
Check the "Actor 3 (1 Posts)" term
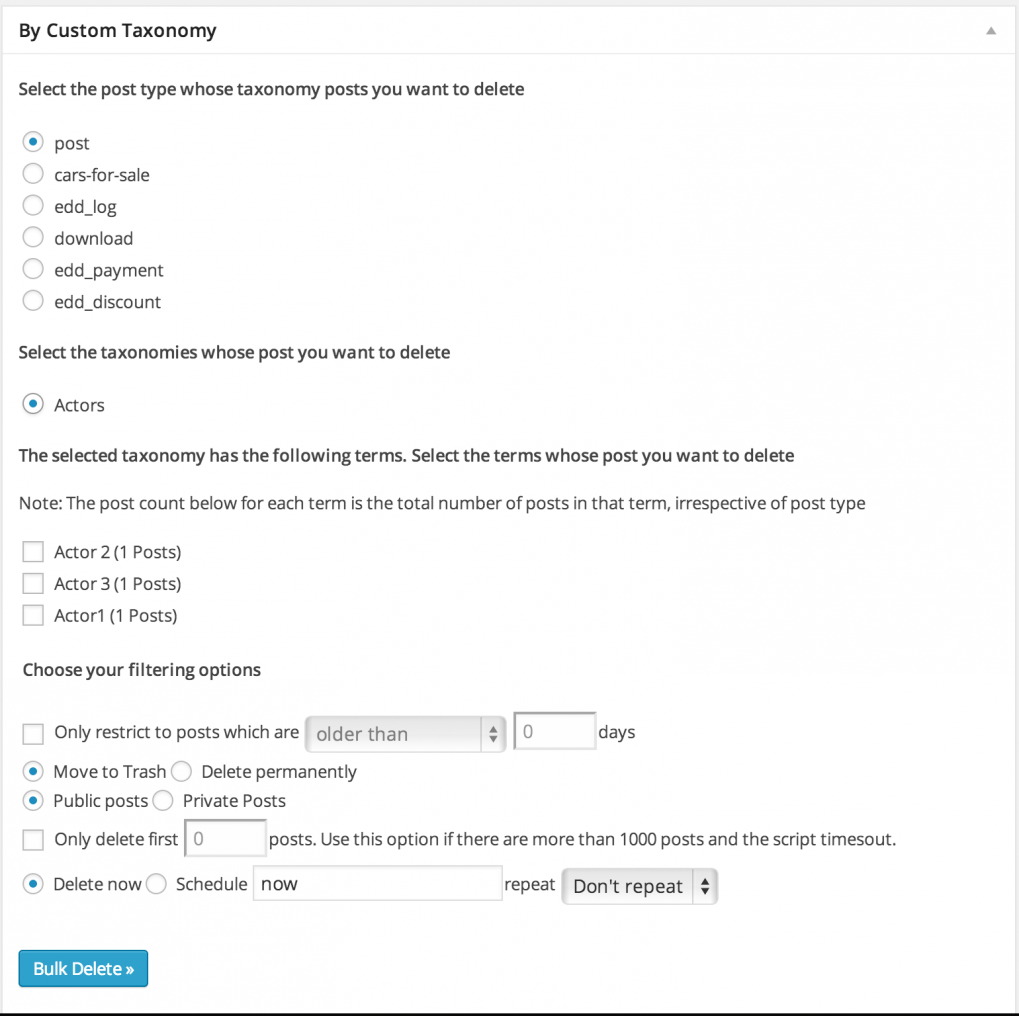click(33, 583)
